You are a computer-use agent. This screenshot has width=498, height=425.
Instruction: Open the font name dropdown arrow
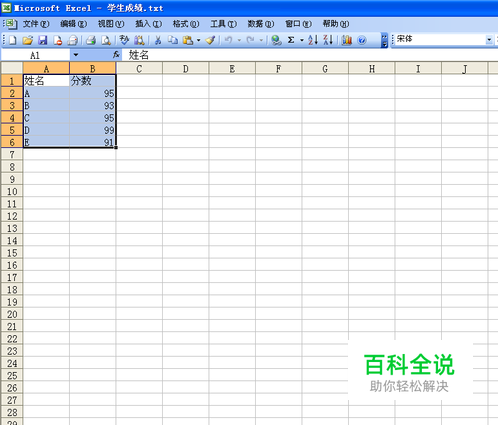tap(489, 40)
